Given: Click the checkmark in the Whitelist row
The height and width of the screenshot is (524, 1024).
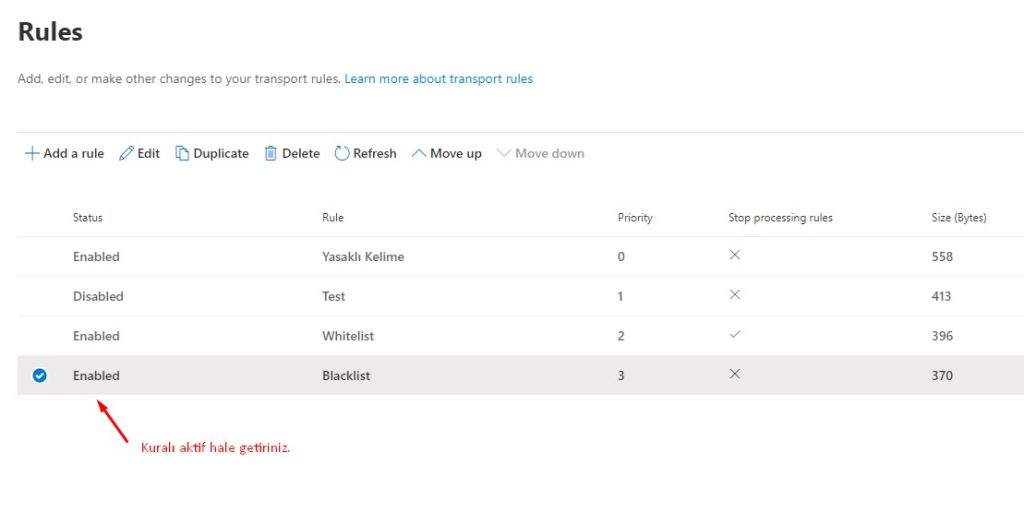Looking at the screenshot, I should pyautogui.click(x=735, y=335).
